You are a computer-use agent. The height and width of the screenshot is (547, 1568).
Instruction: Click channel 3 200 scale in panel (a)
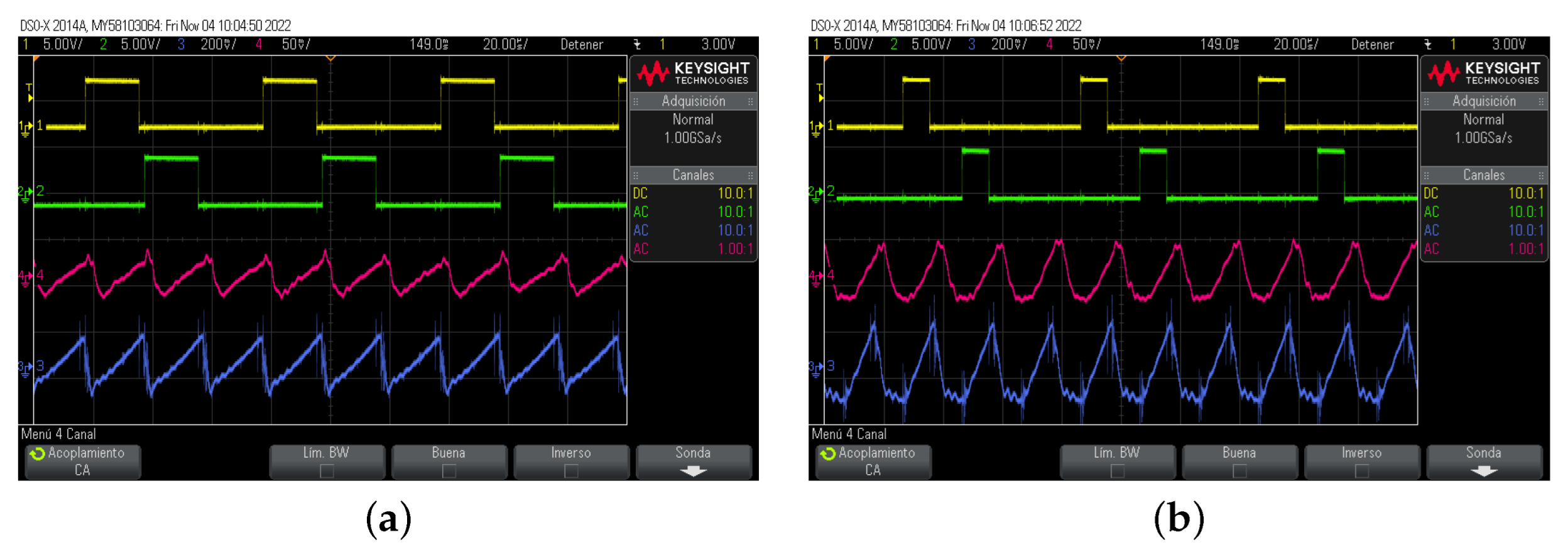coord(218,45)
